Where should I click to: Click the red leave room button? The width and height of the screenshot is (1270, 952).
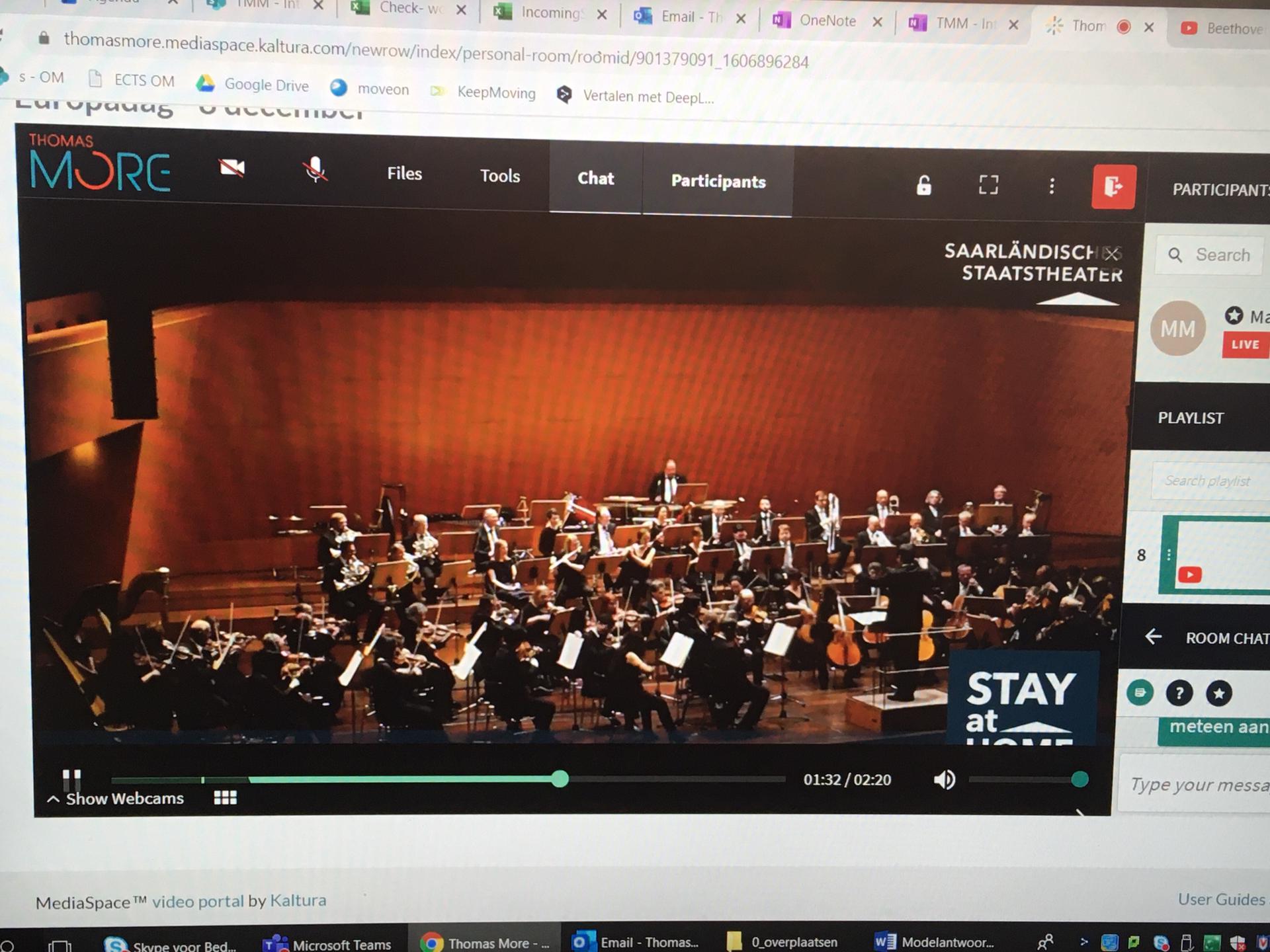[x=1113, y=187]
